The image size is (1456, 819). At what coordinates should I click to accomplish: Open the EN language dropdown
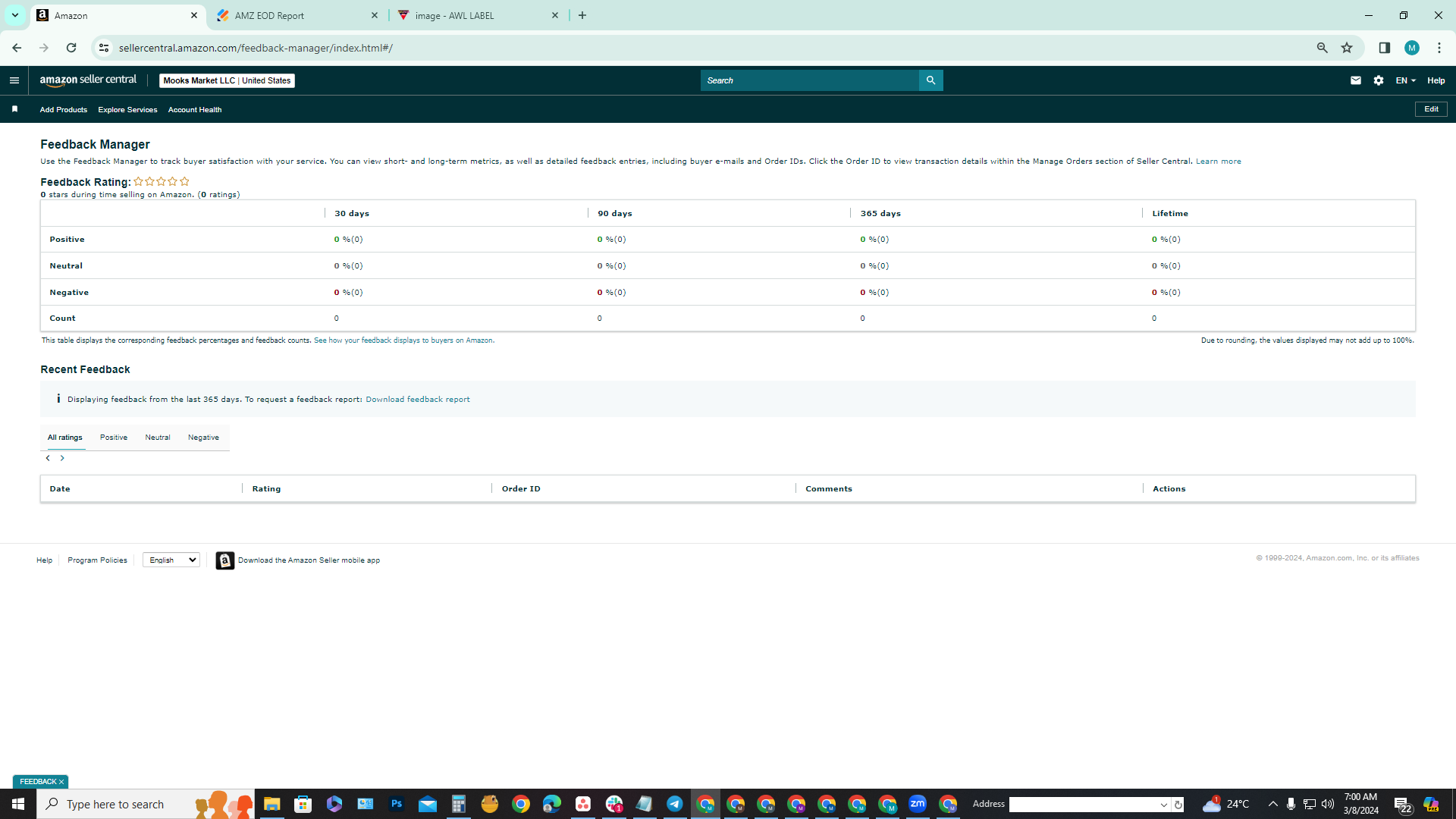[1406, 80]
